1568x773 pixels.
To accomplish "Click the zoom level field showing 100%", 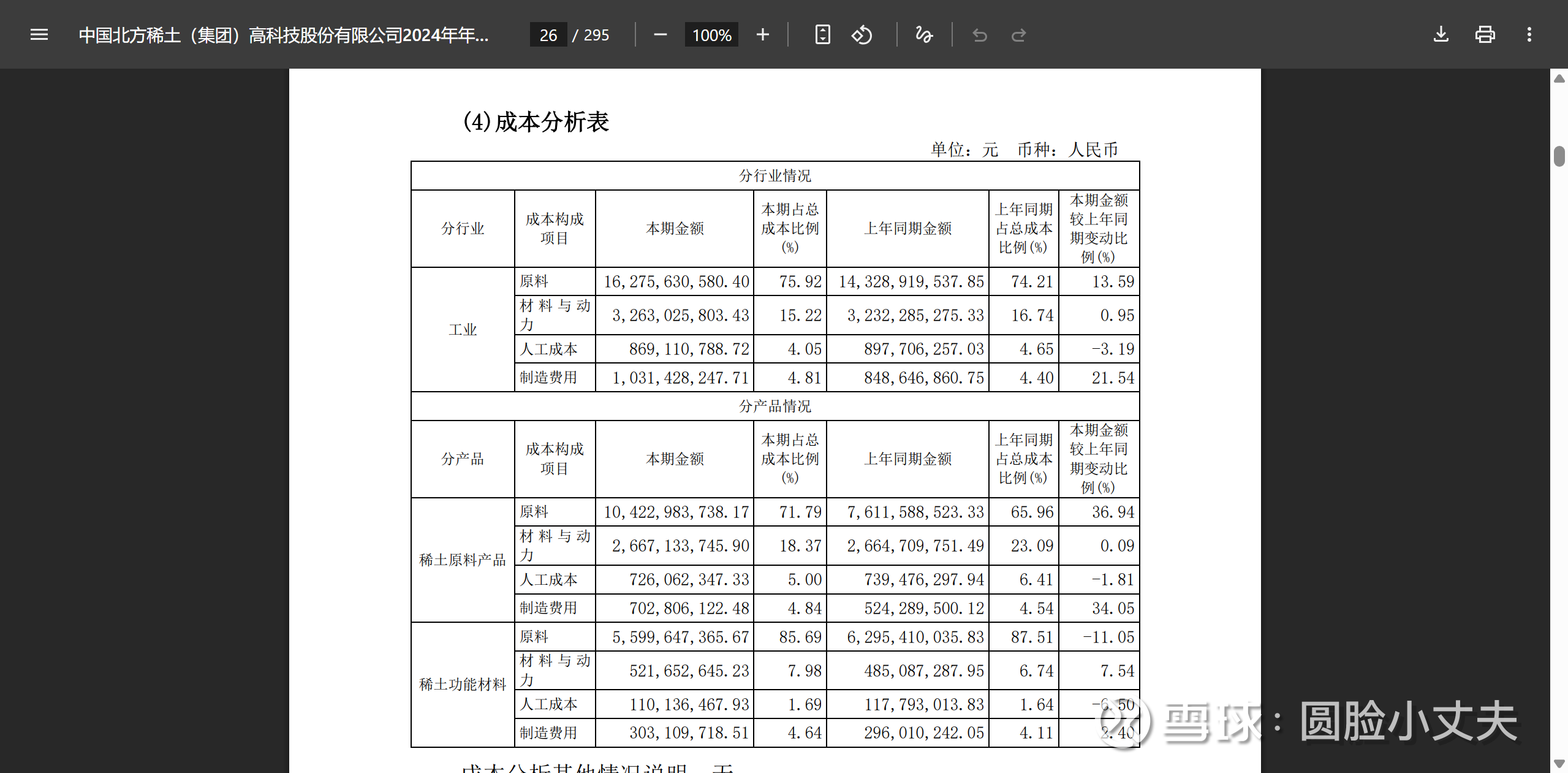I will coord(711,35).
